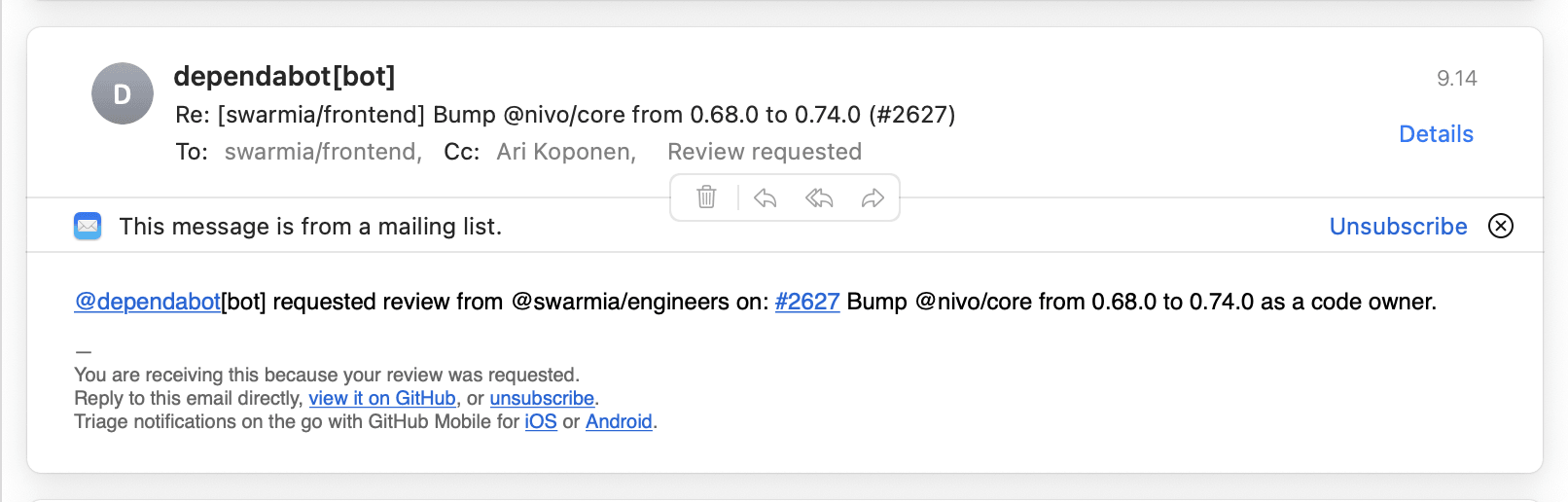Click the view it on GitHub link

382,398
